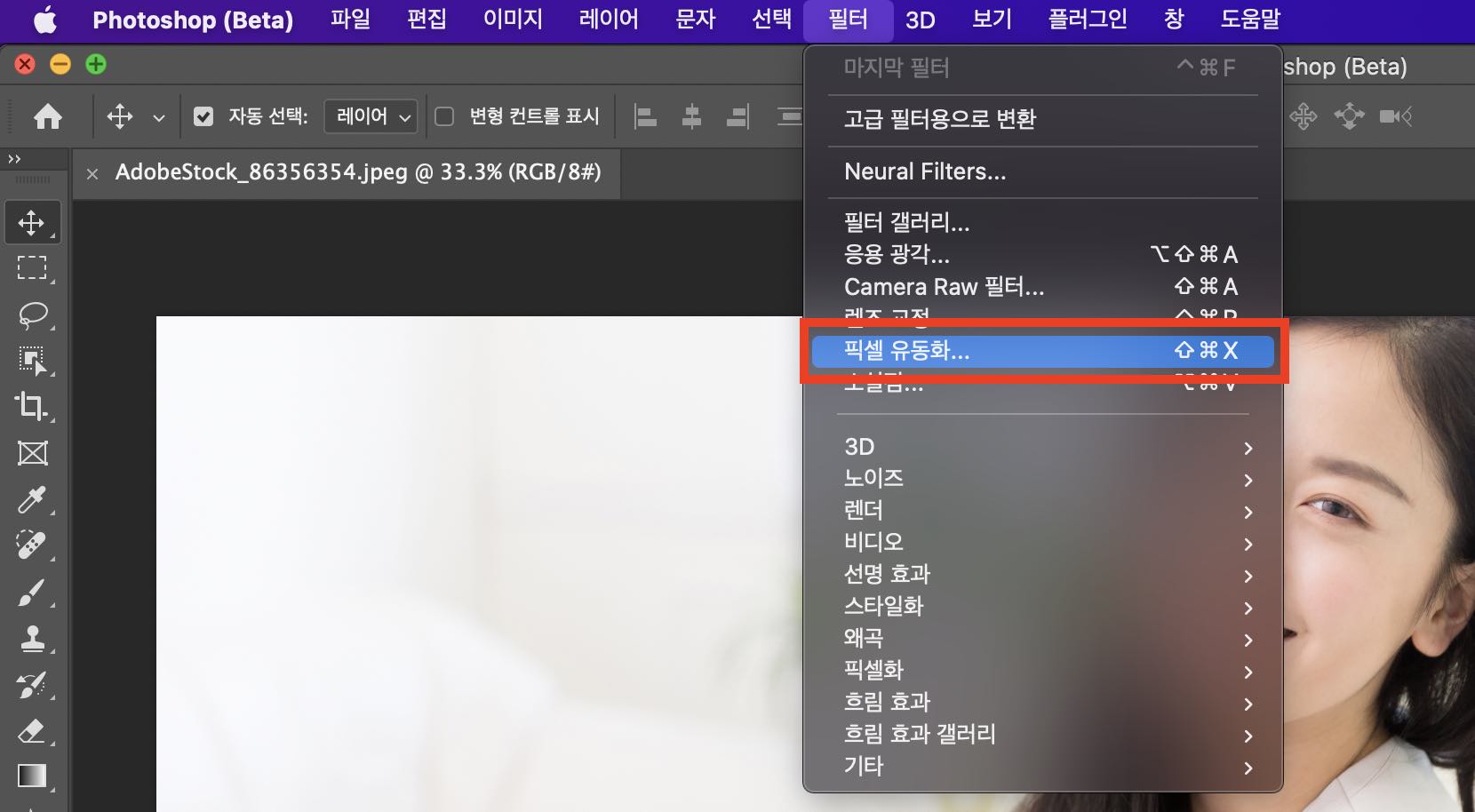
Task: Open the Apple menu
Action: point(45,20)
